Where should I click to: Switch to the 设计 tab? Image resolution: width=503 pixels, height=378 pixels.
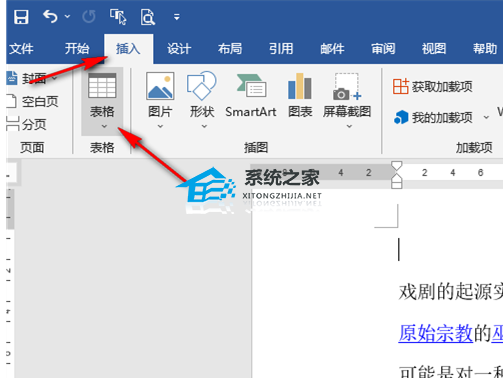coord(179,49)
